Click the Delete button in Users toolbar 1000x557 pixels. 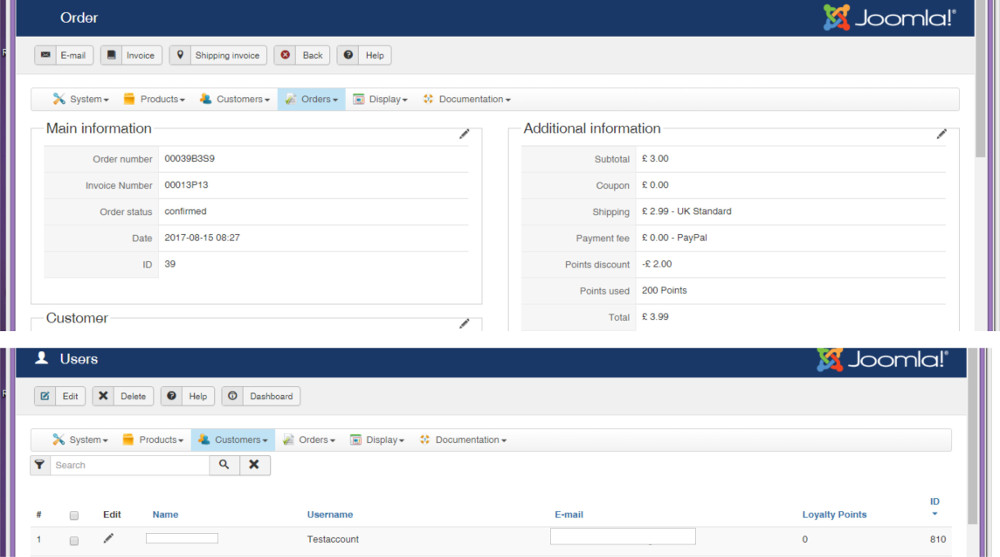pos(123,396)
